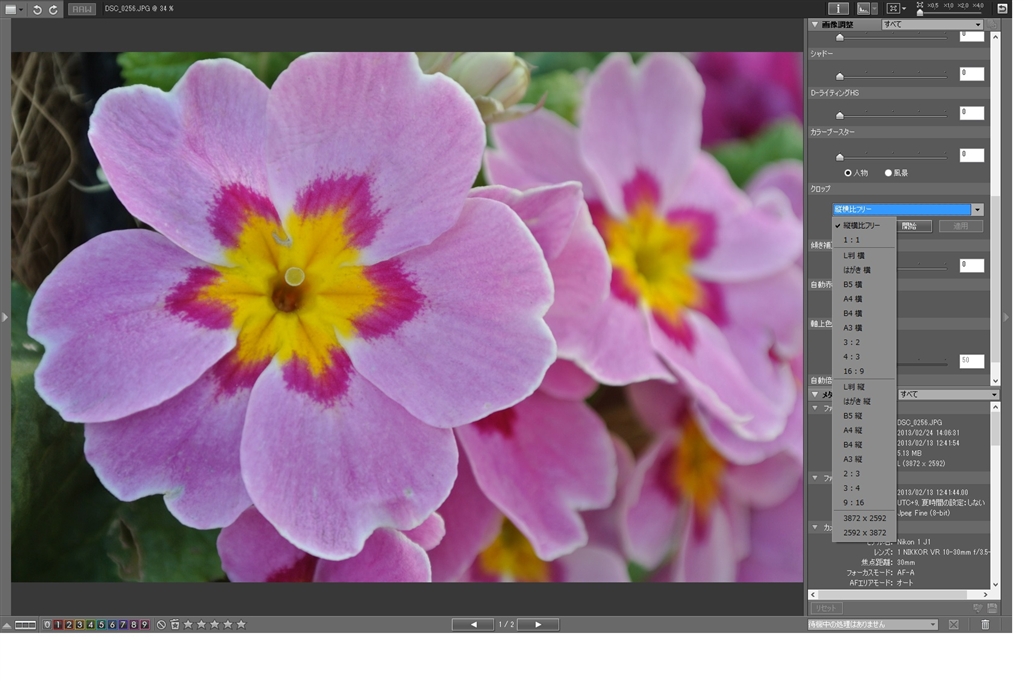
Task: Collapse the 画像調整 section triangle
Action: [x=815, y=25]
